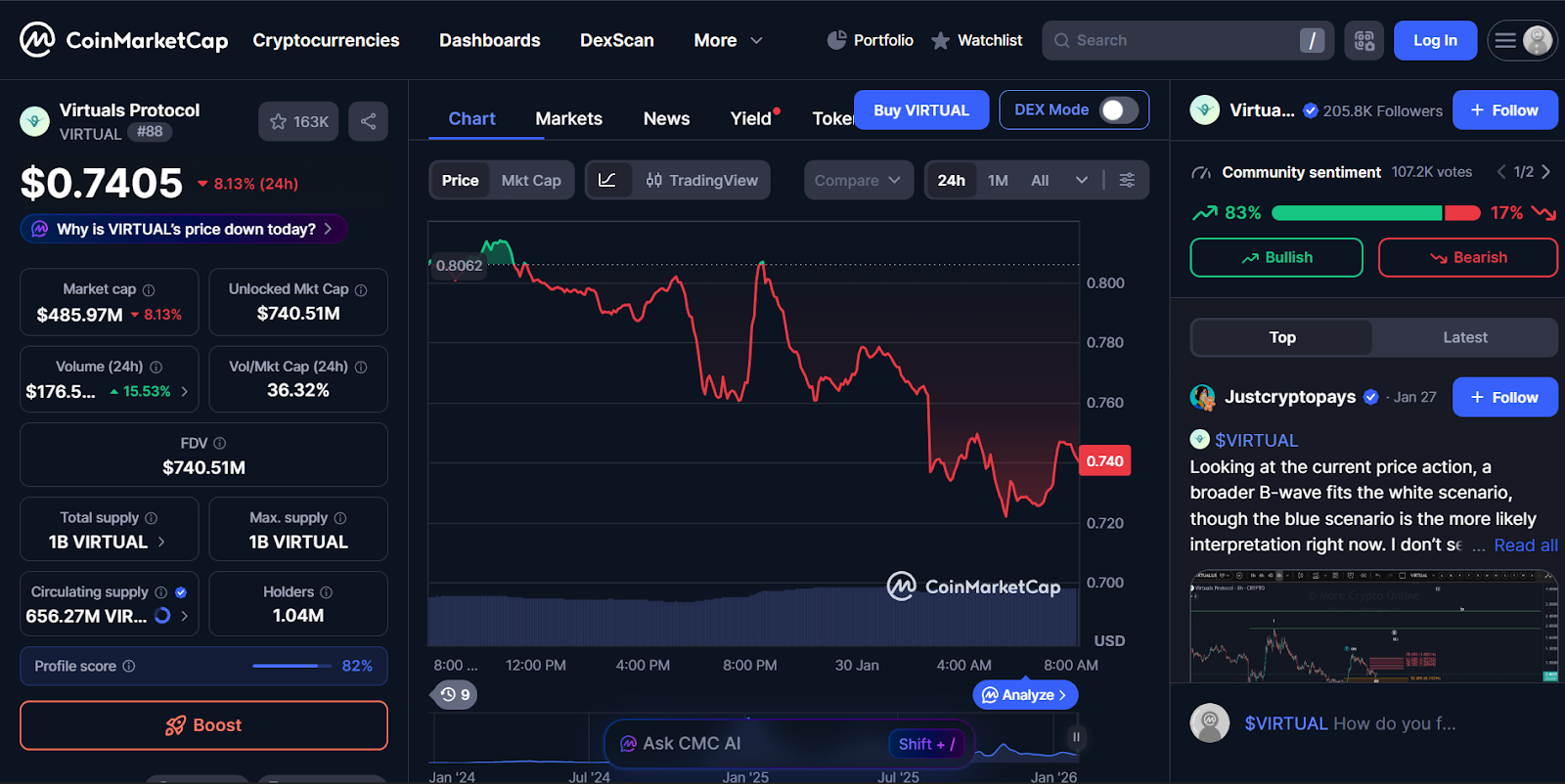This screenshot has height=784, width=1565.
Task: Expand Volume (24h) details chevron
Action: 184,392
